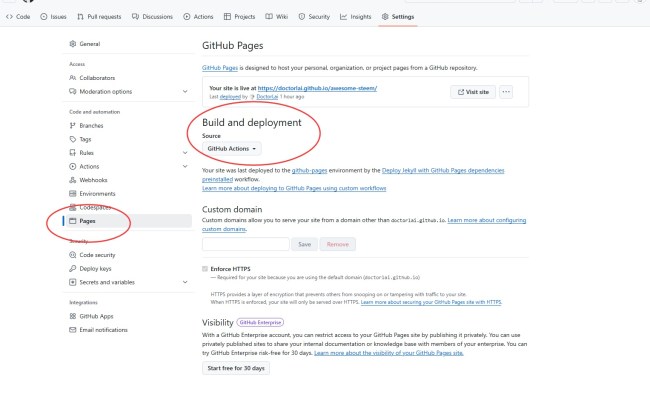Click the Code security shield icon
Screen dimensions: 650x400
[x=73, y=255]
